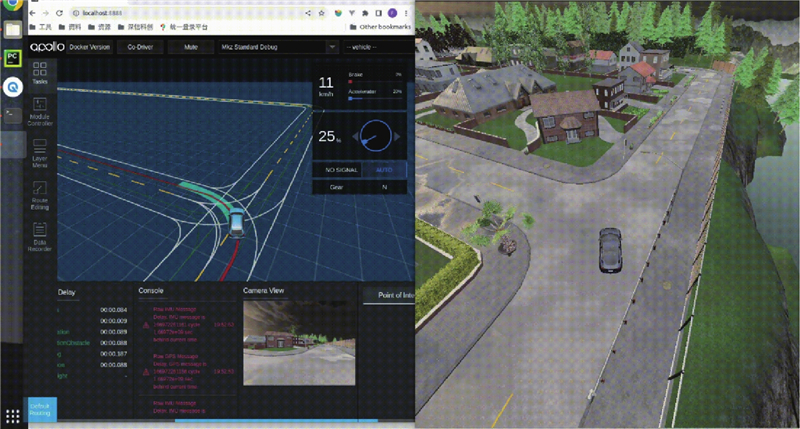Open the vehicle selection dropdown

tap(376, 46)
